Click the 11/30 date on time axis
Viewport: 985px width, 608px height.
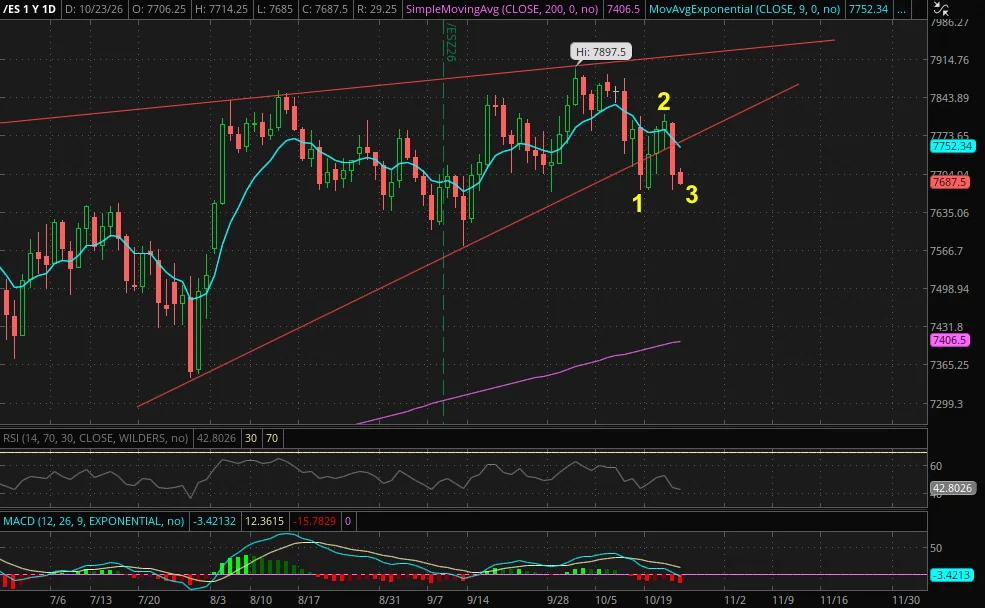pyautogui.click(x=906, y=600)
